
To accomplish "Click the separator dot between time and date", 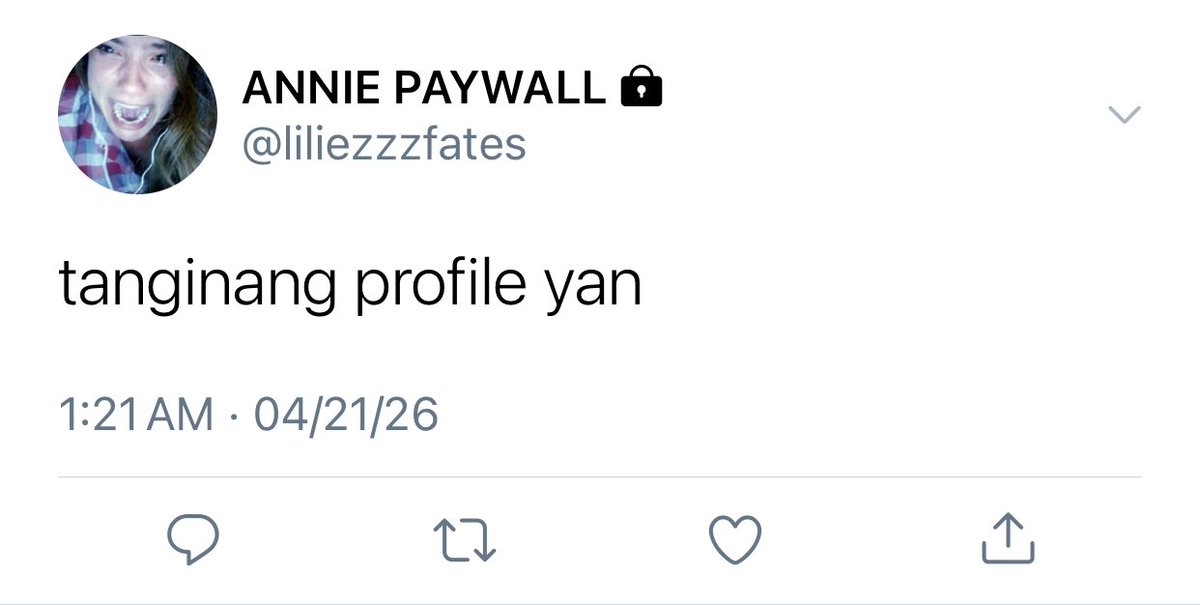I will pos(235,415).
